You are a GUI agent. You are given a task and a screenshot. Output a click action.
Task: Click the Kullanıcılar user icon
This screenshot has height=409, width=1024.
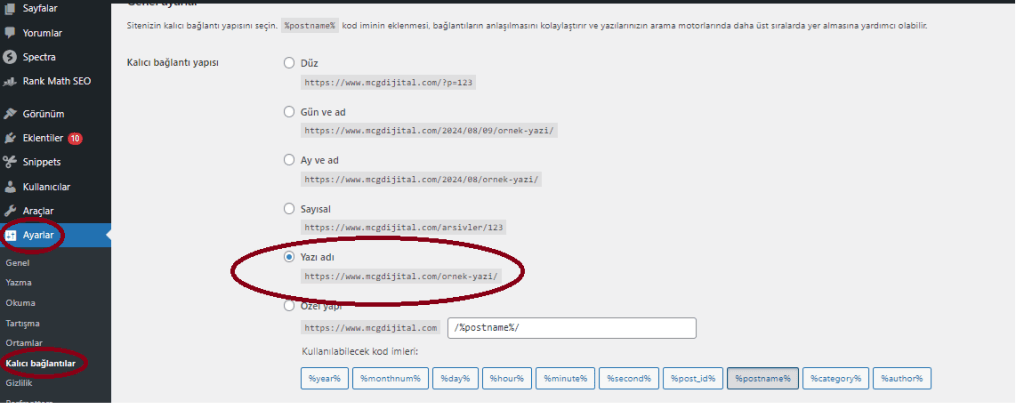pos(10,186)
